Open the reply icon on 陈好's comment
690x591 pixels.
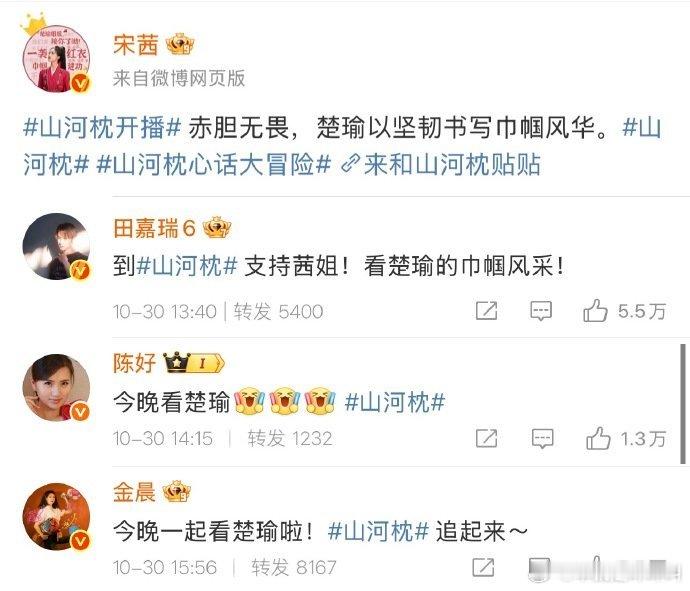542,438
